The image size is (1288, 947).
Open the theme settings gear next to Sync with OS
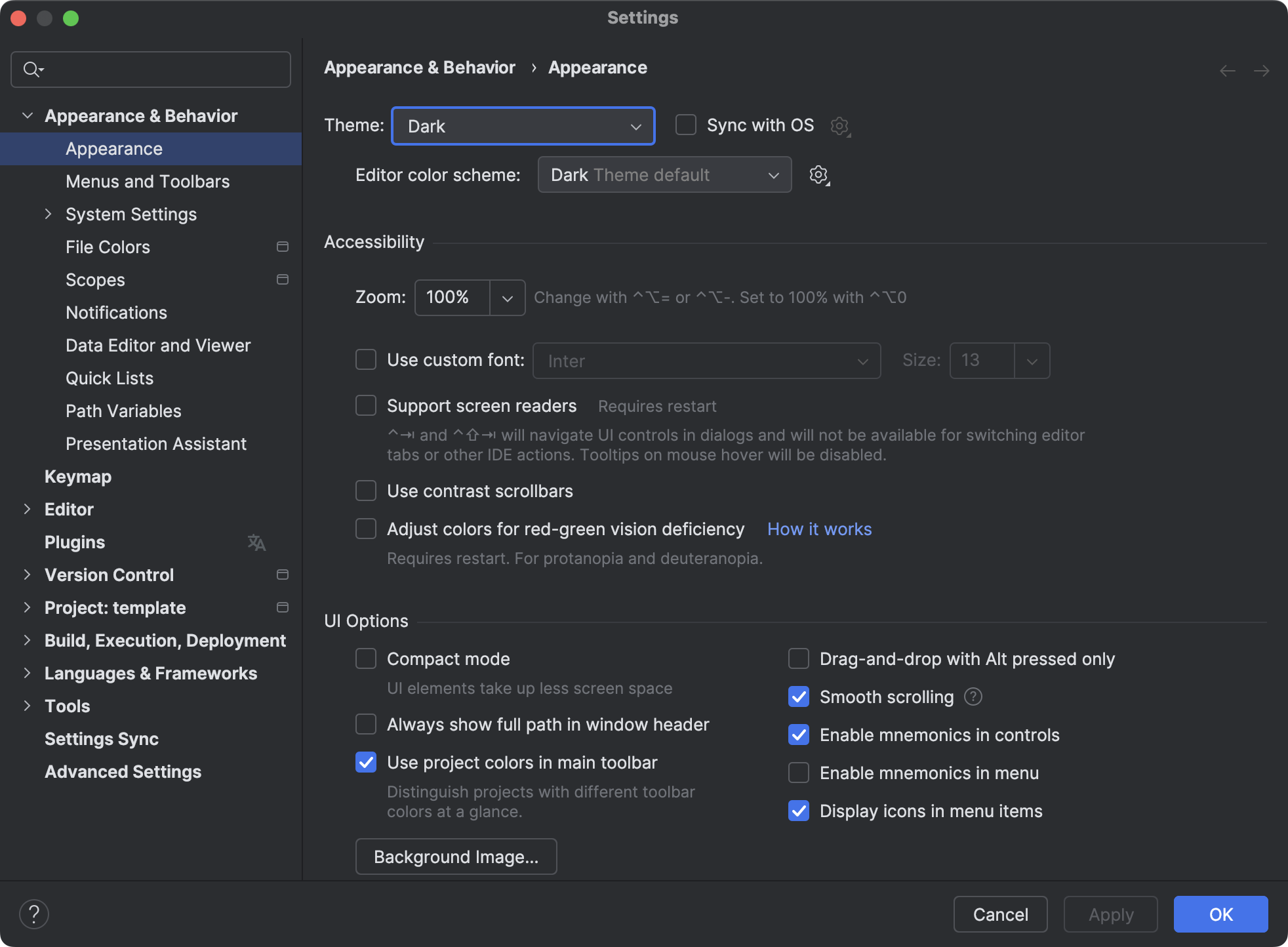pos(839,126)
